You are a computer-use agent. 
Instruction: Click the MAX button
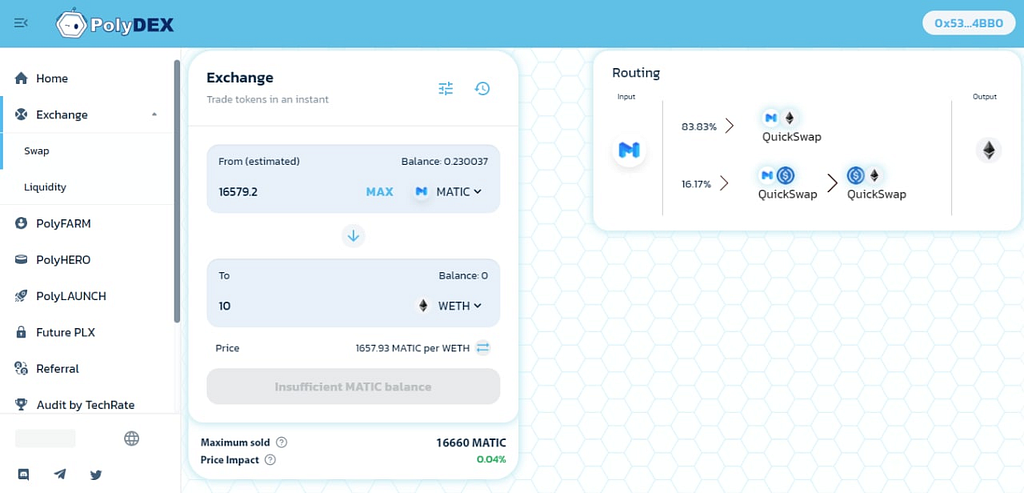click(x=379, y=192)
